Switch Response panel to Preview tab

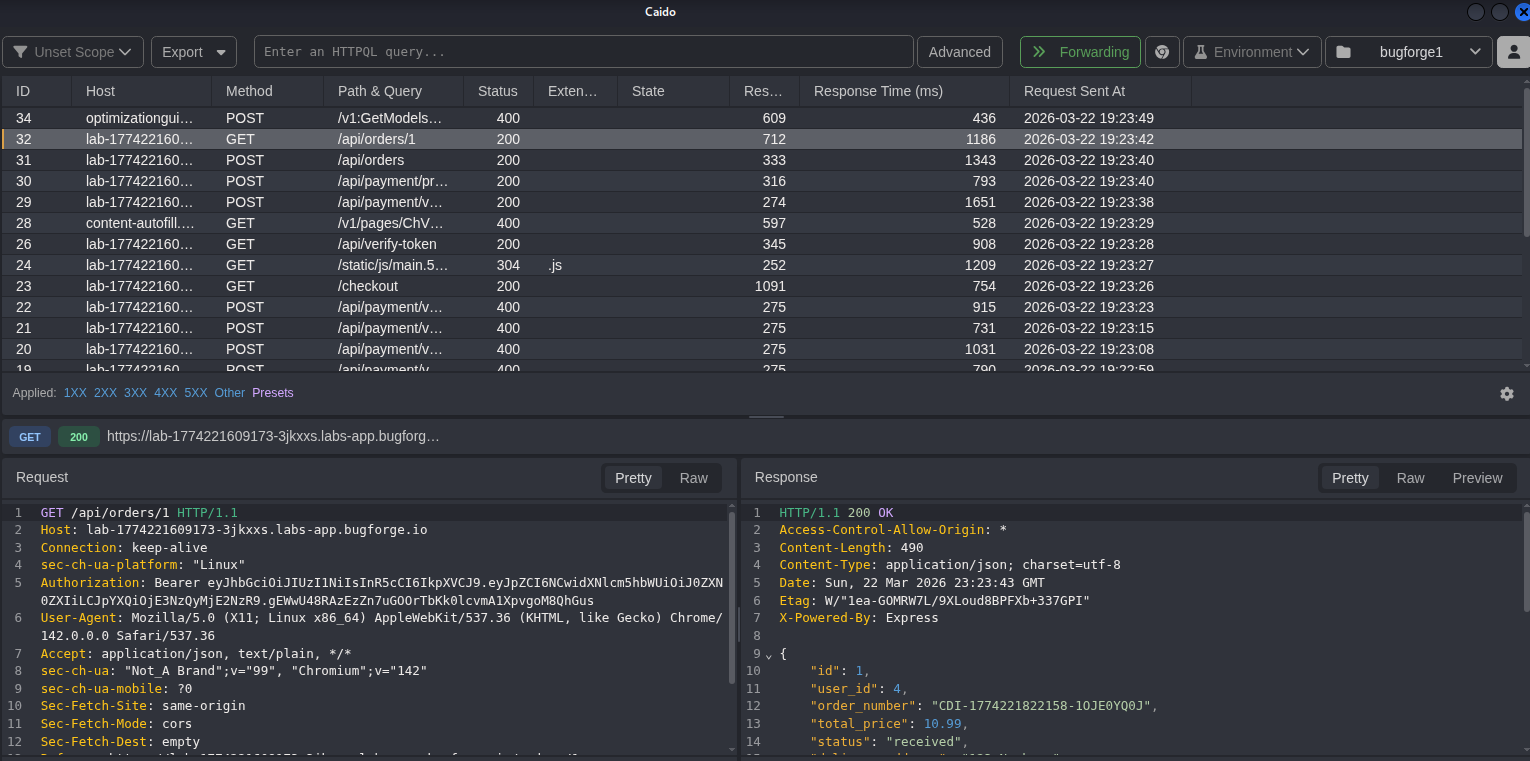[x=1477, y=478]
